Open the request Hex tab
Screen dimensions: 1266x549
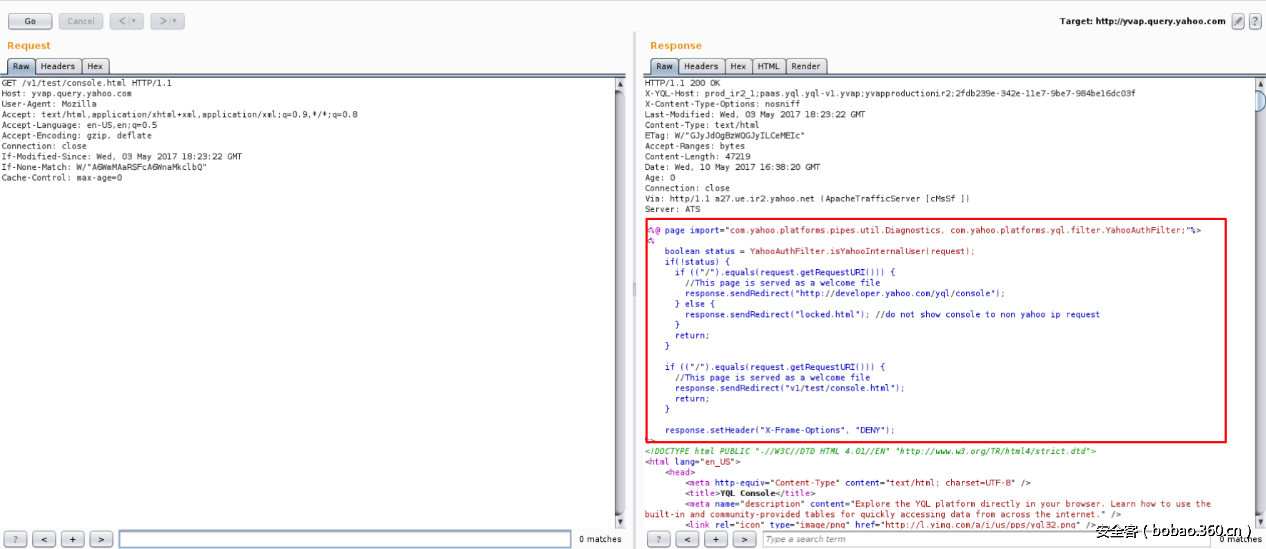pos(95,66)
